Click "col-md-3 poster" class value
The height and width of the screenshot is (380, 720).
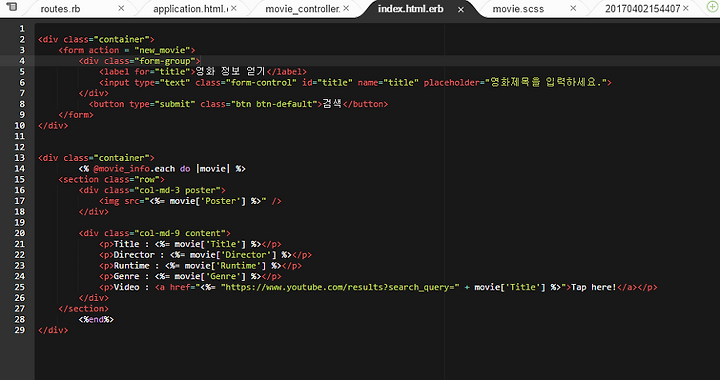(177, 190)
